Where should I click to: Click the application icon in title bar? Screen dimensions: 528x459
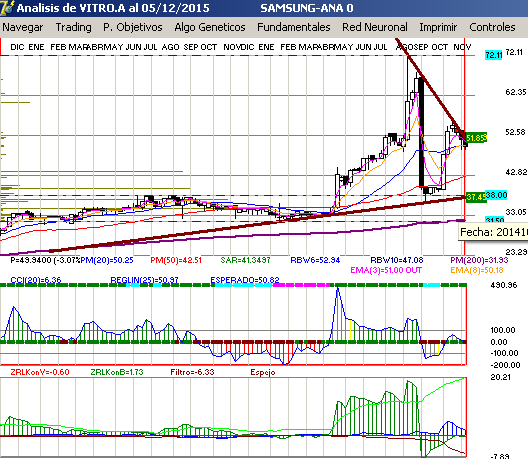7,8
